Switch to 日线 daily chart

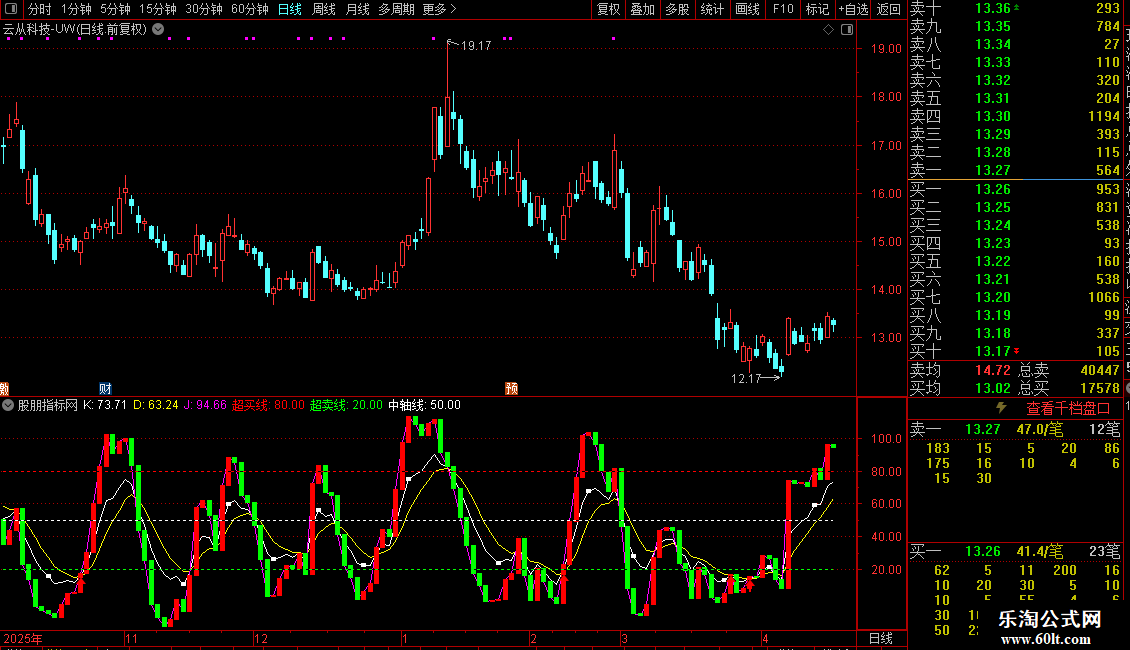coord(290,9)
